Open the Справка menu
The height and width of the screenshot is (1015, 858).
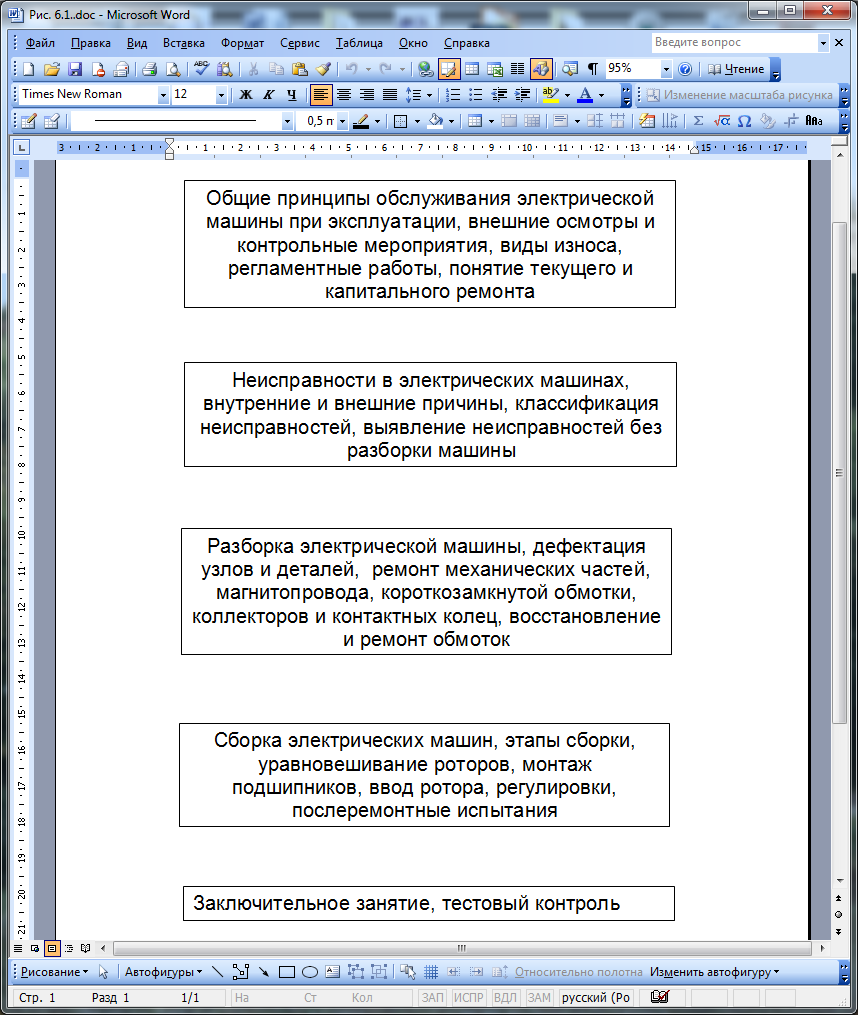[x=466, y=43]
